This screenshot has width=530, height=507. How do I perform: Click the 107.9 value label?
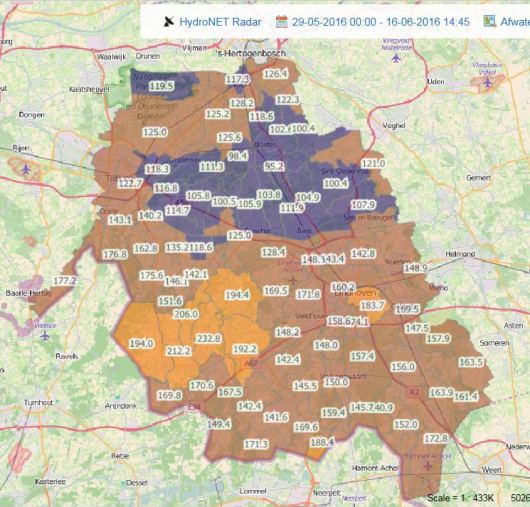click(363, 204)
